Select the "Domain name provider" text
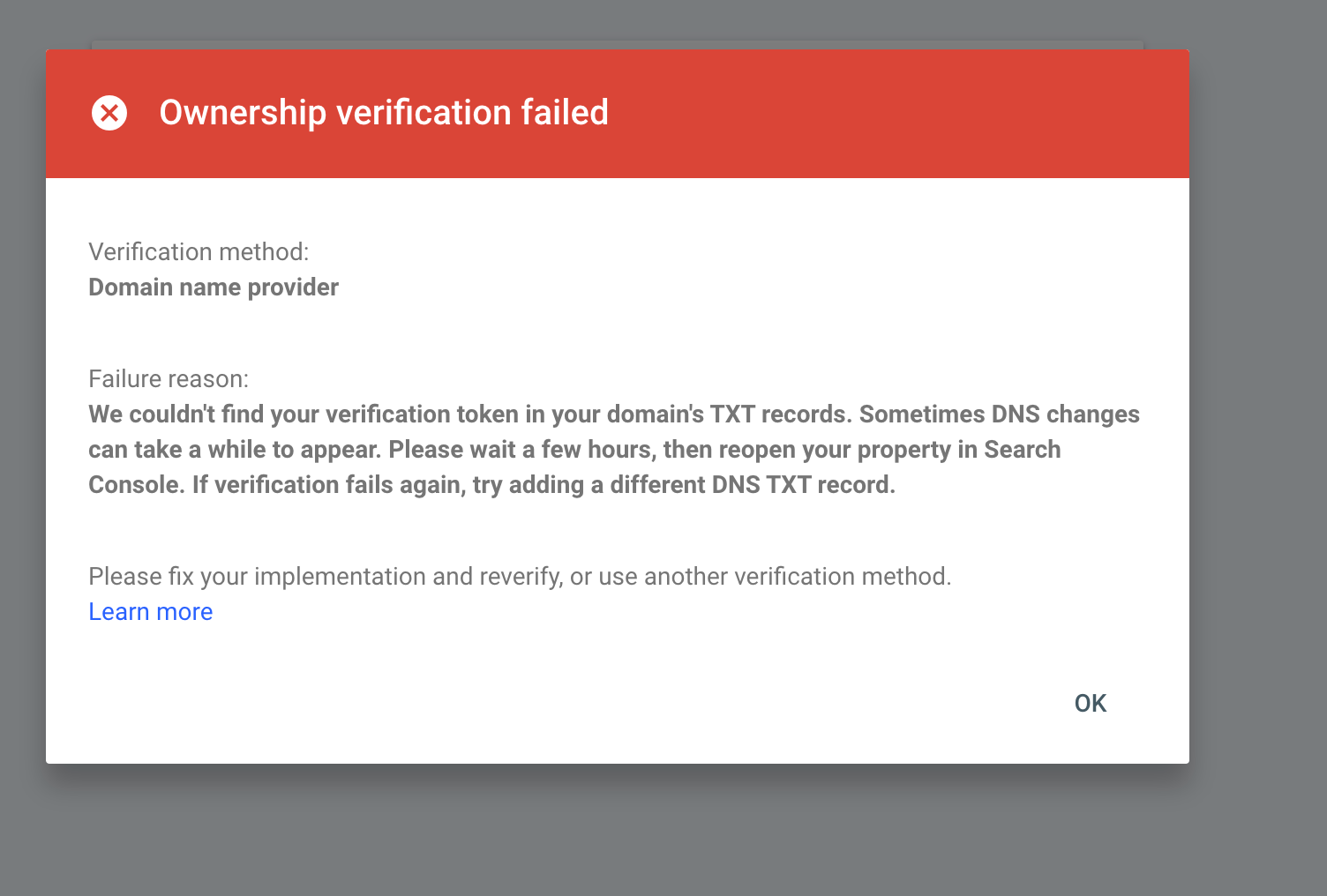Viewport: 1327px width, 896px height. point(214,287)
